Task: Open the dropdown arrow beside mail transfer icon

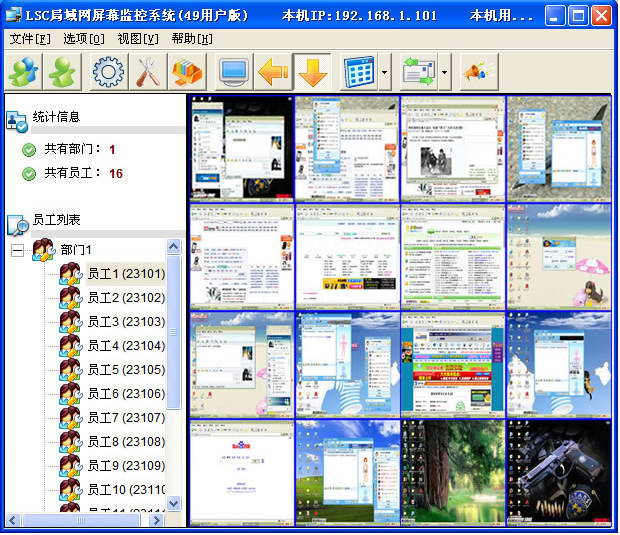Action: point(444,72)
